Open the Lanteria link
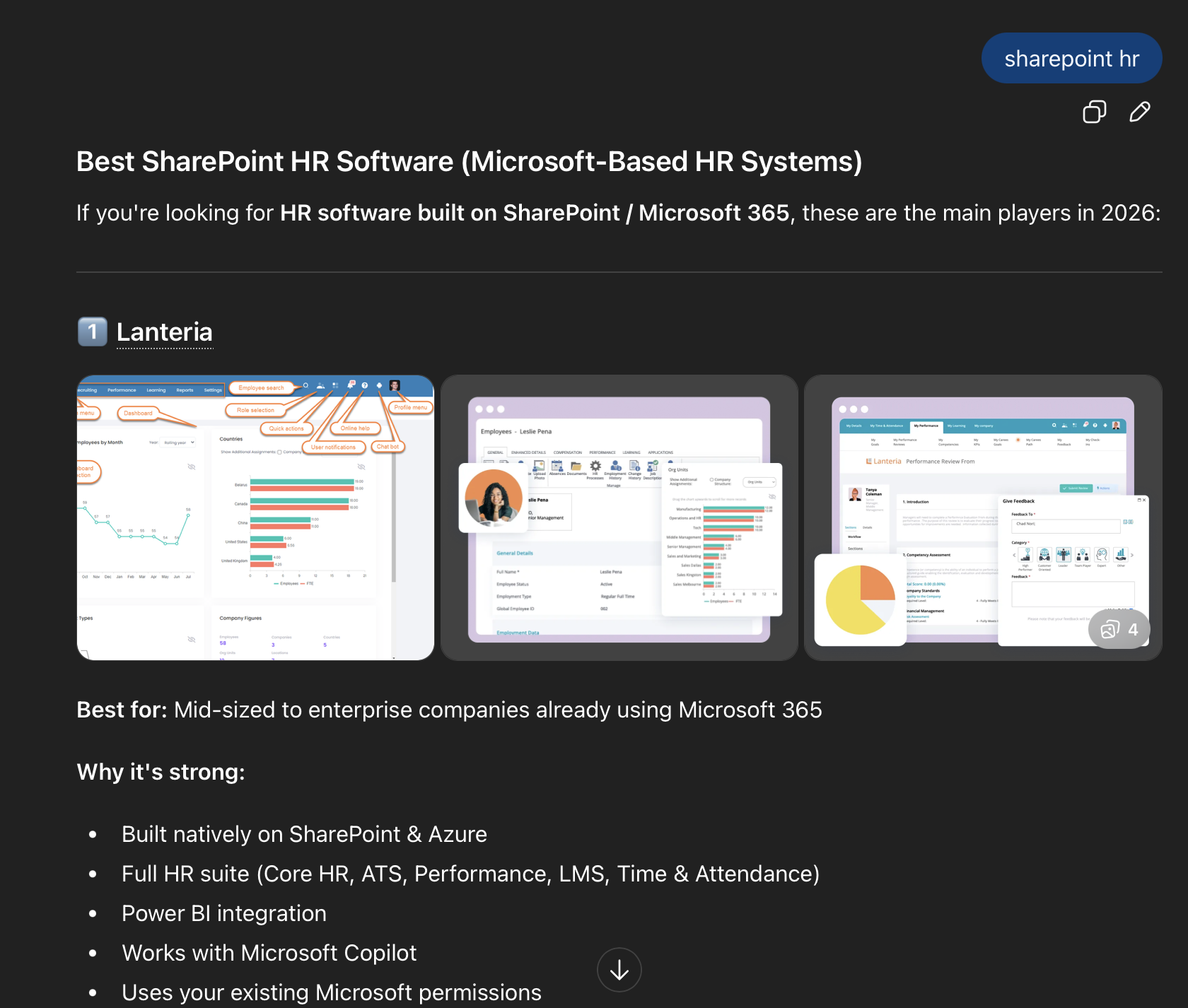This screenshot has width=1188, height=1008. [x=164, y=332]
